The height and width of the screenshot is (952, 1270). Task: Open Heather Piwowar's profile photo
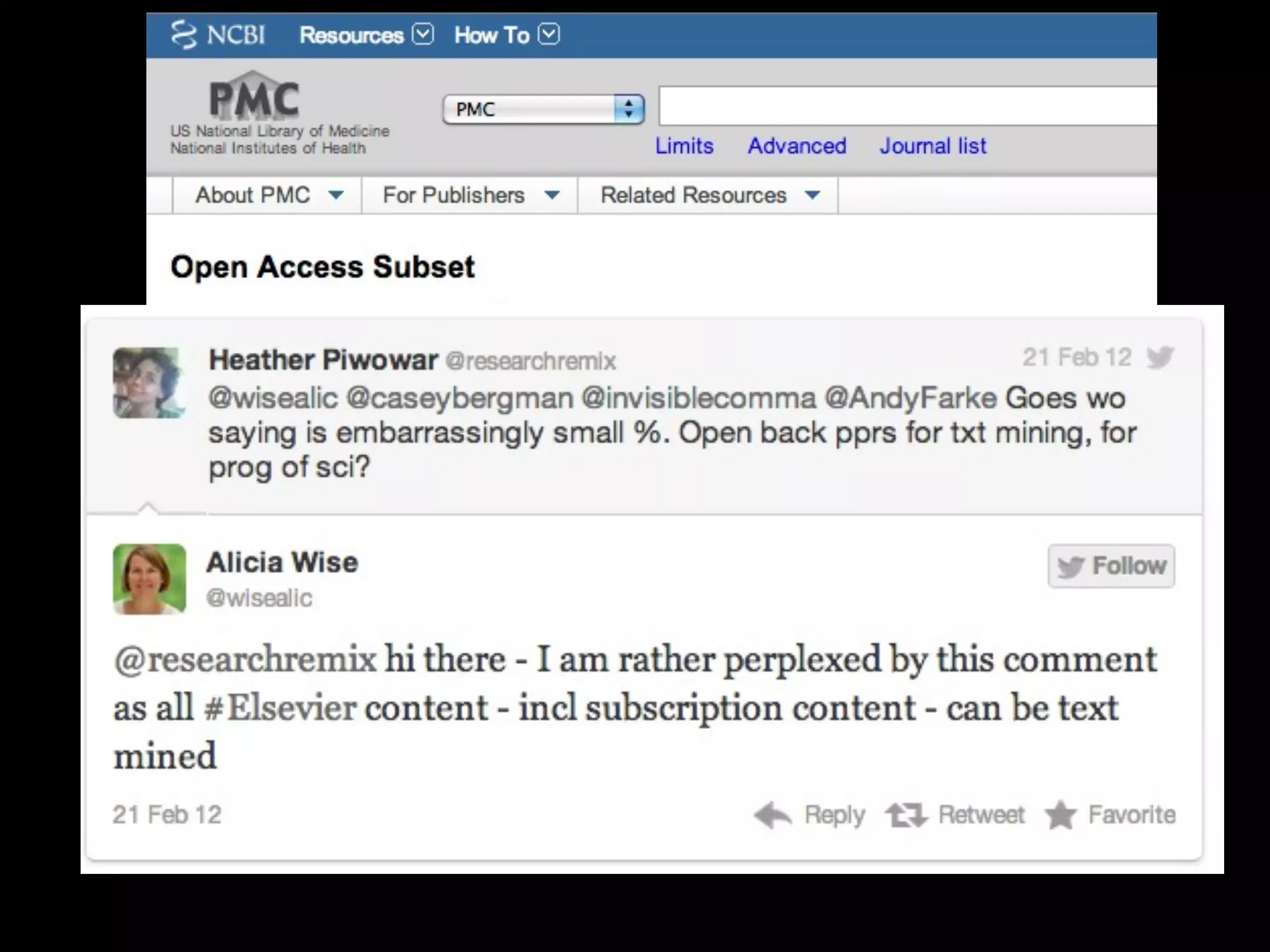coord(149,382)
